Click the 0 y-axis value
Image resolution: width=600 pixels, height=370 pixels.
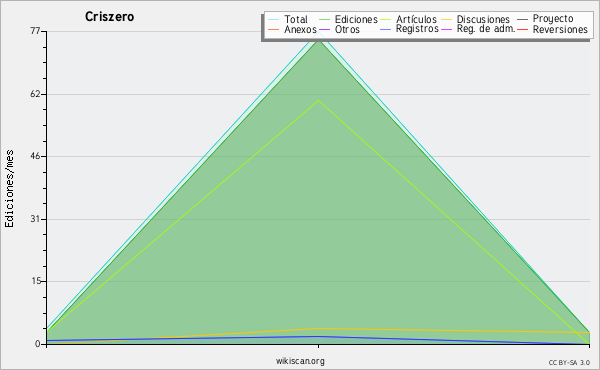click(x=38, y=344)
